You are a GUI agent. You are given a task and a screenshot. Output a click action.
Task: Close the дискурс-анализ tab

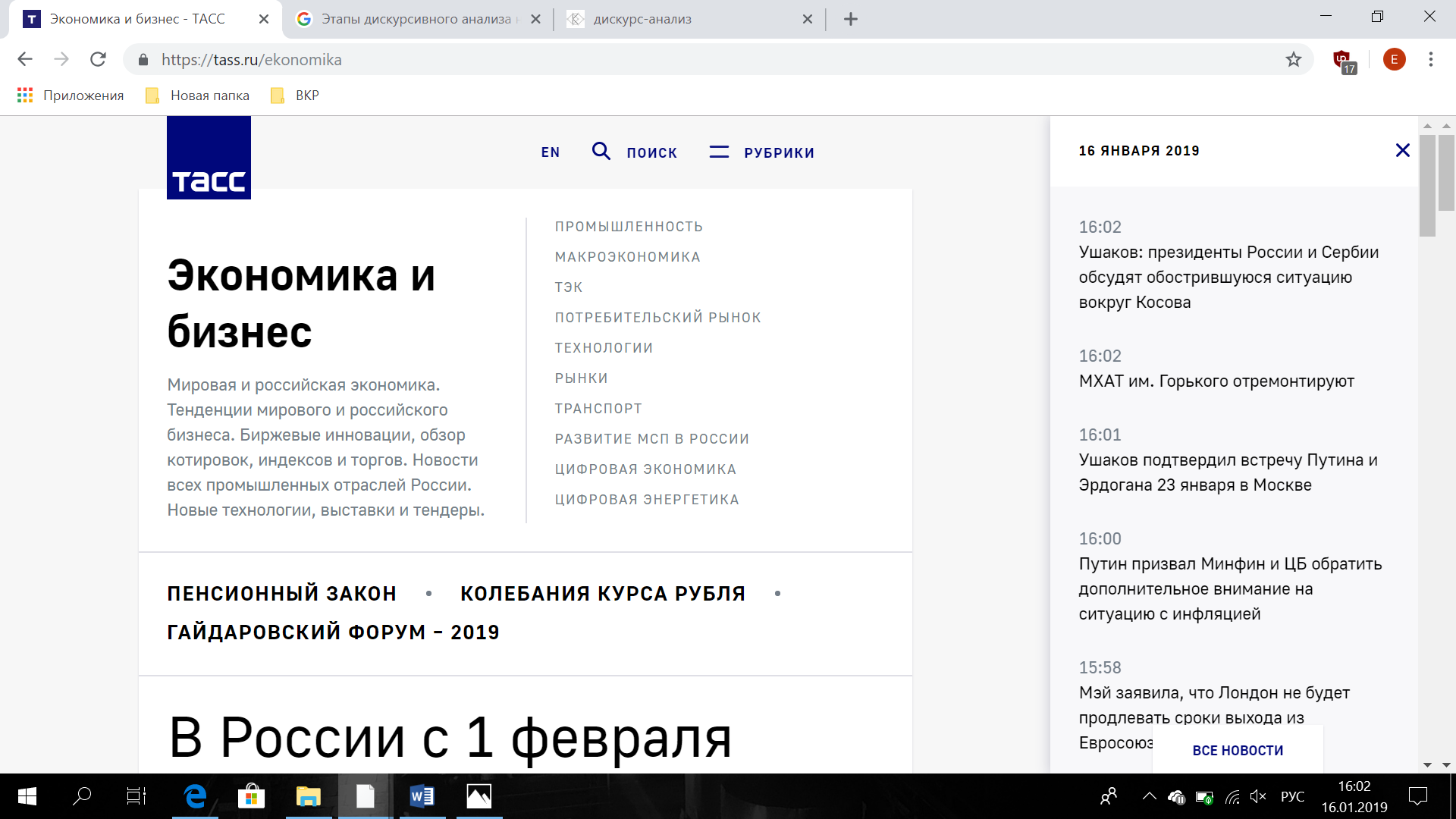(x=808, y=19)
